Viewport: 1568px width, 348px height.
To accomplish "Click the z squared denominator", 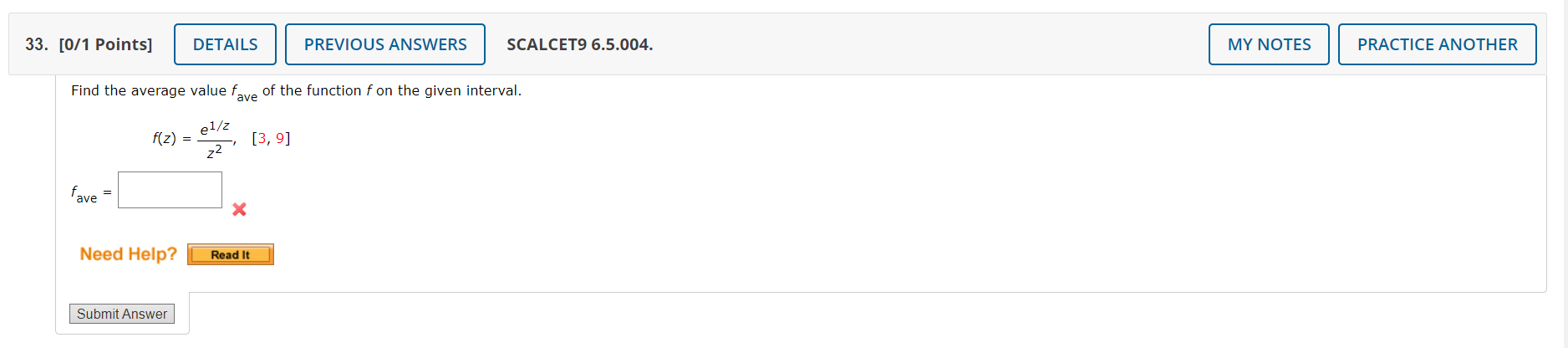I will point(215,151).
